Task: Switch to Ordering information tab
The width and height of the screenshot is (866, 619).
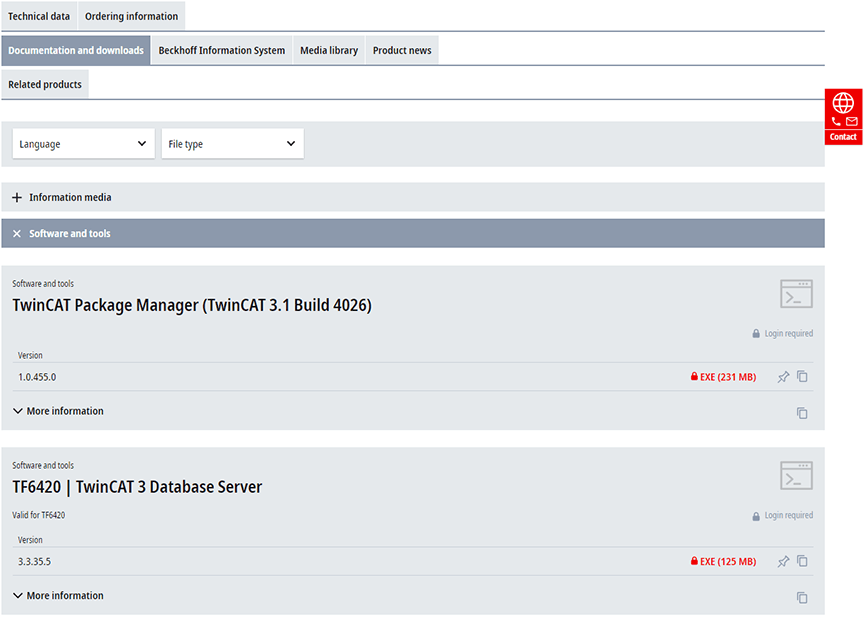Action: point(131,17)
